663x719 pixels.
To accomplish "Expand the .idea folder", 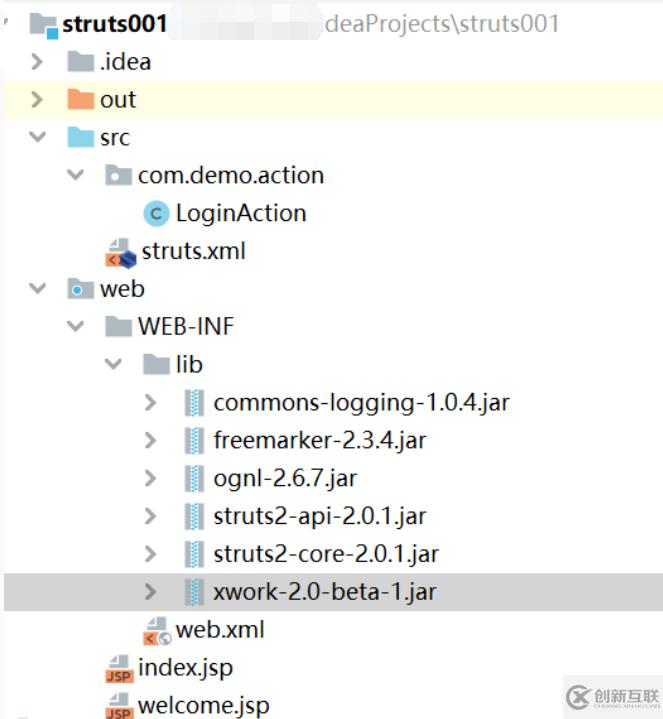I will (x=37, y=62).
